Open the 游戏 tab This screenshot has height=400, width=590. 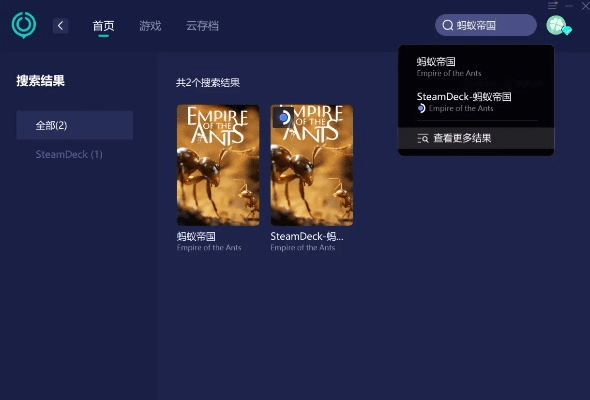click(x=150, y=26)
